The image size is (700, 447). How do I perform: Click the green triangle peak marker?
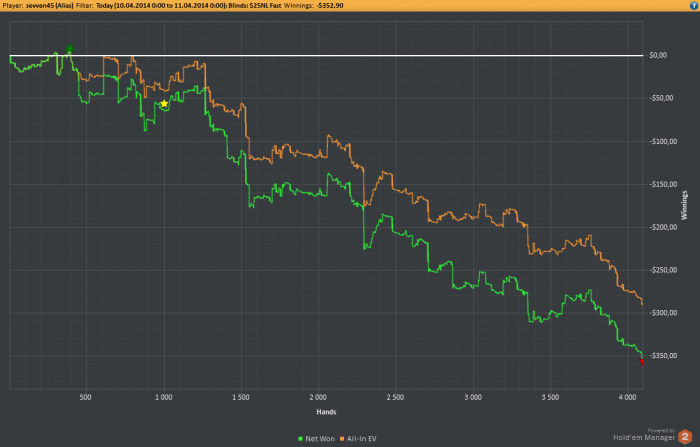point(70,47)
